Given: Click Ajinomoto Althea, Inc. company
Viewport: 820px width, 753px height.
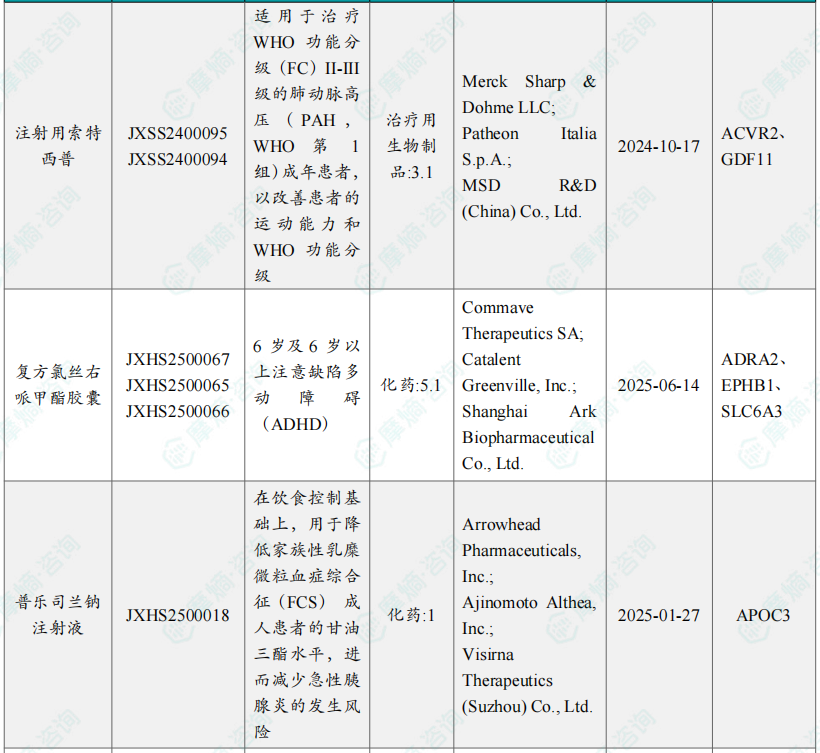Looking at the screenshot, I should point(529,615).
